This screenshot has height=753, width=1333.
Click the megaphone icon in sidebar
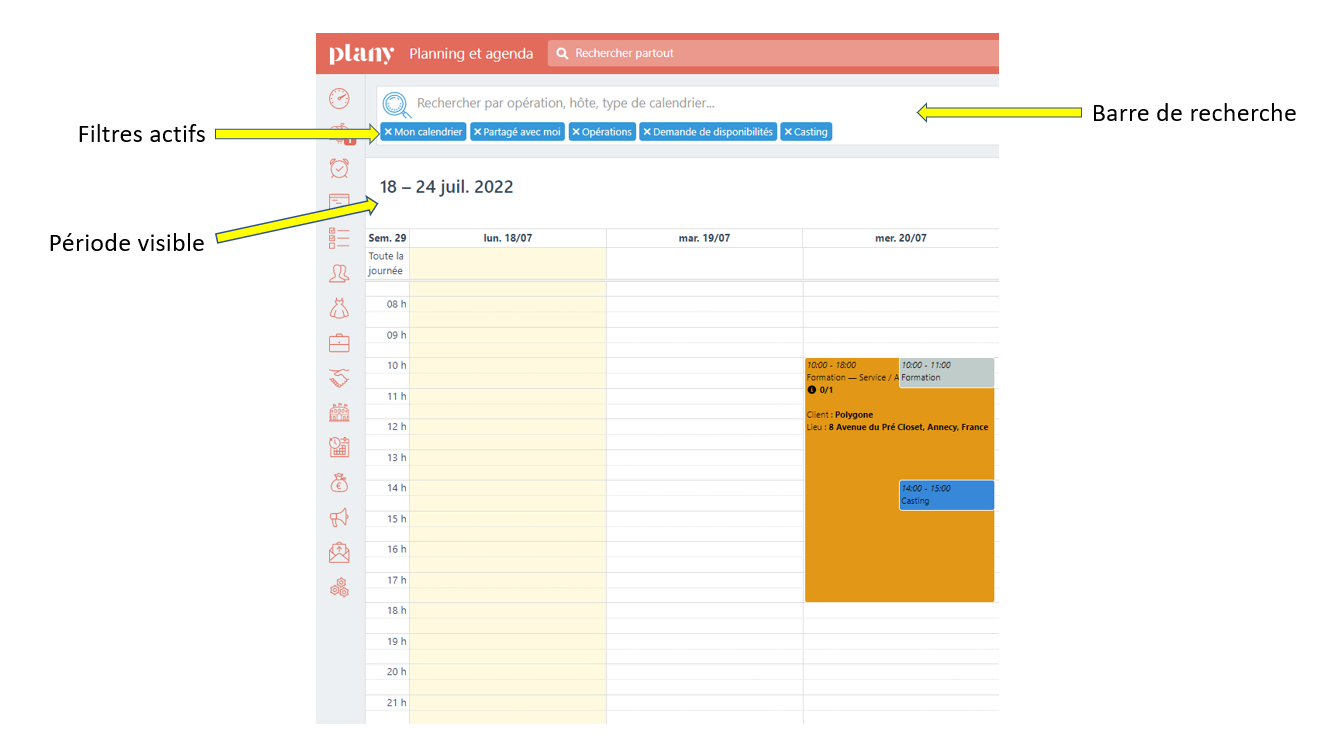tap(339, 518)
